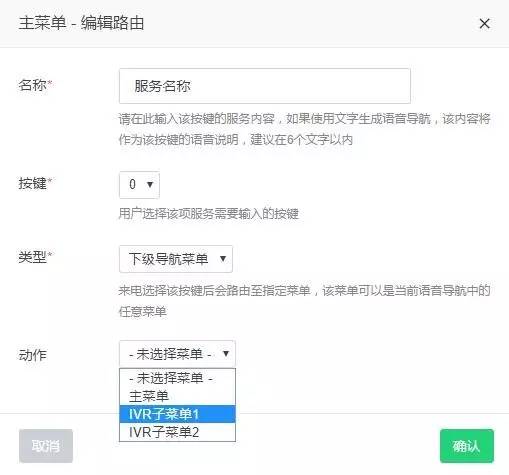This screenshot has height=475, width=509.
Task: Click the 动作 field label
Action: click(32, 355)
